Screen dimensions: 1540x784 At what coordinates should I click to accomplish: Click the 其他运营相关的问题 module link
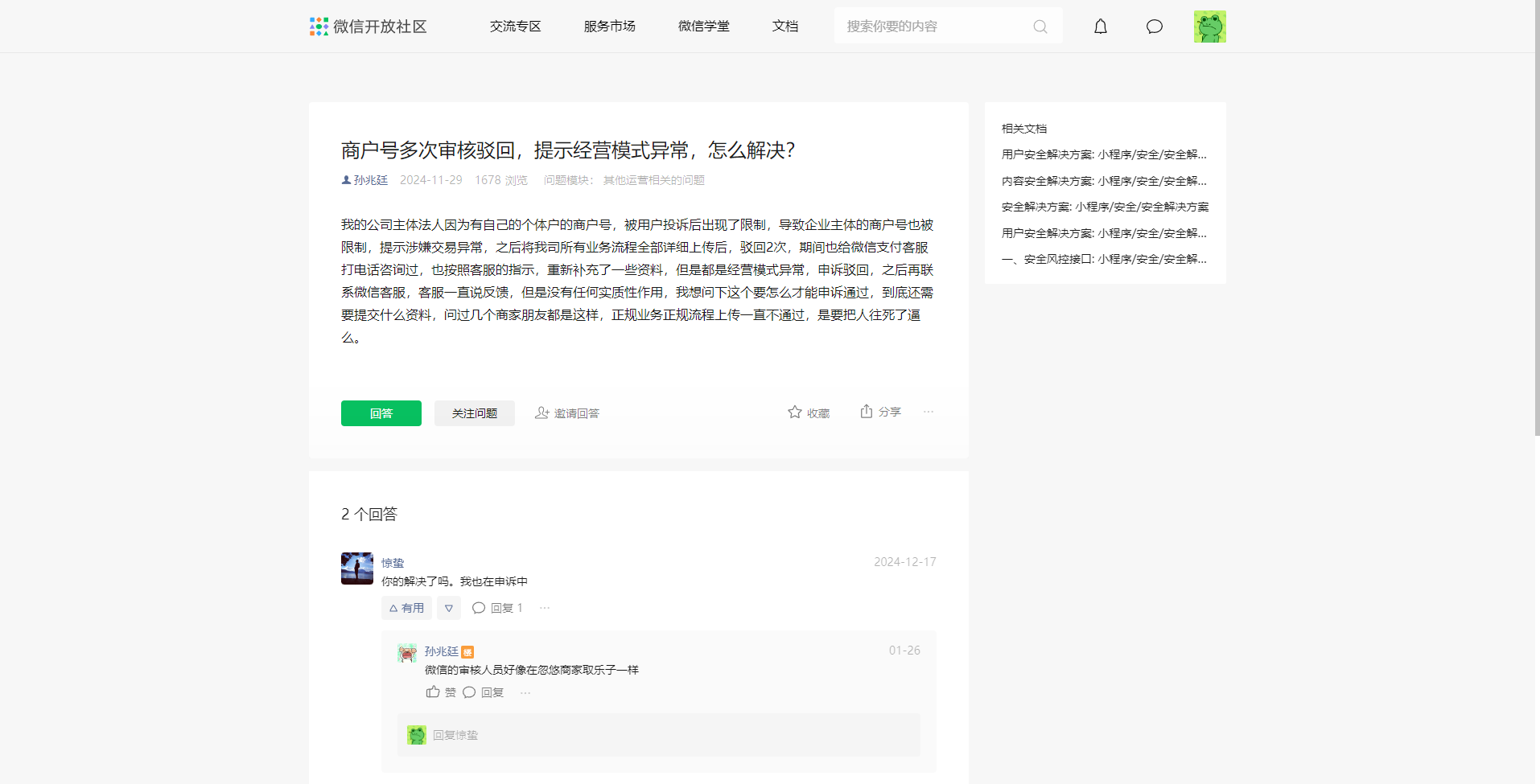click(654, 180)
